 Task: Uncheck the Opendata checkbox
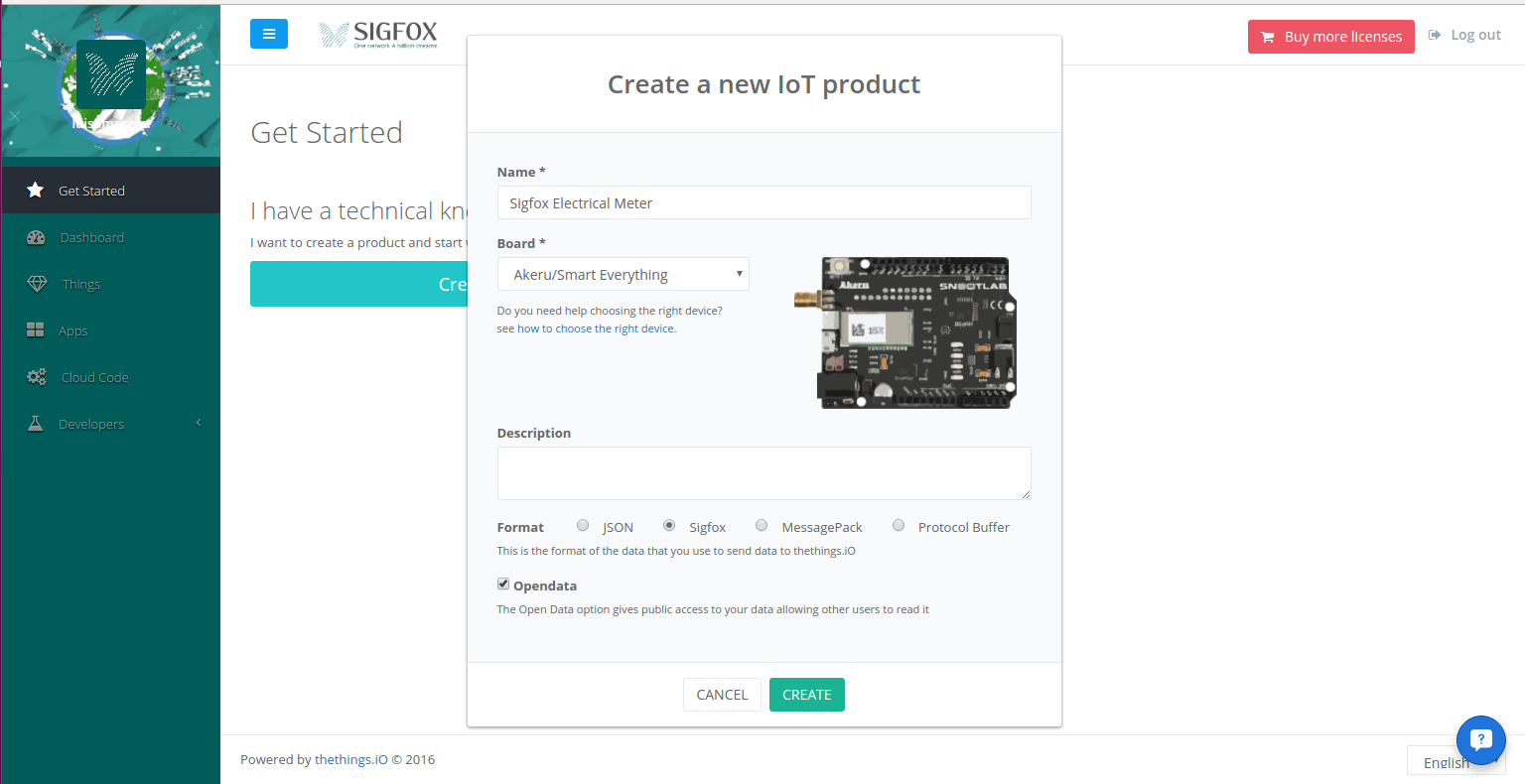click(503, 585)
